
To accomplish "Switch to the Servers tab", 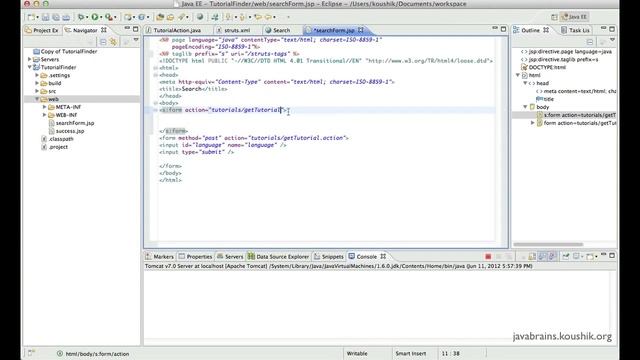I will coord(230,256).
